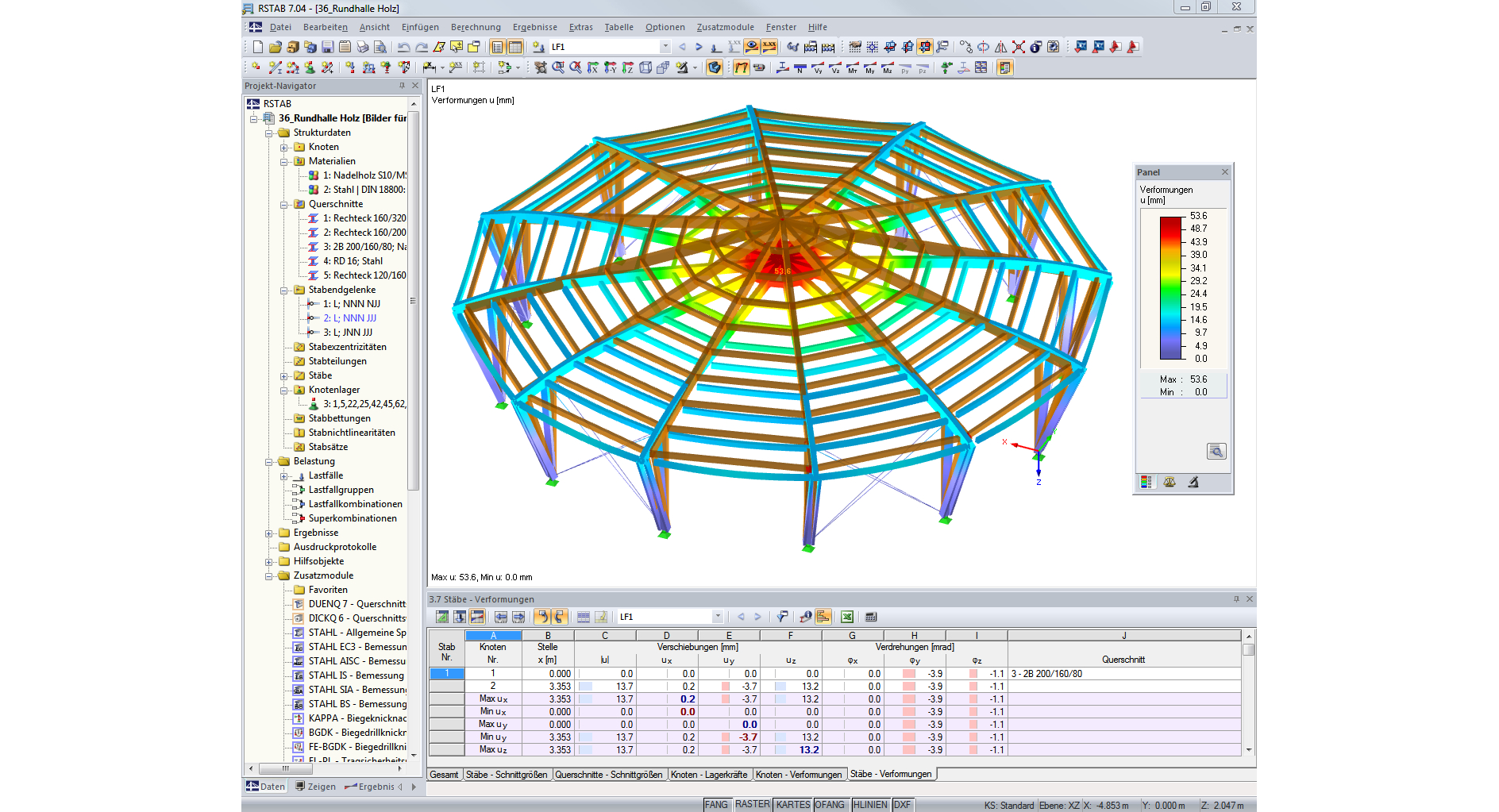Viewport: 1499px width, 812px height.
Task: Toggle the deformation display button
Action: coord(740,67)
